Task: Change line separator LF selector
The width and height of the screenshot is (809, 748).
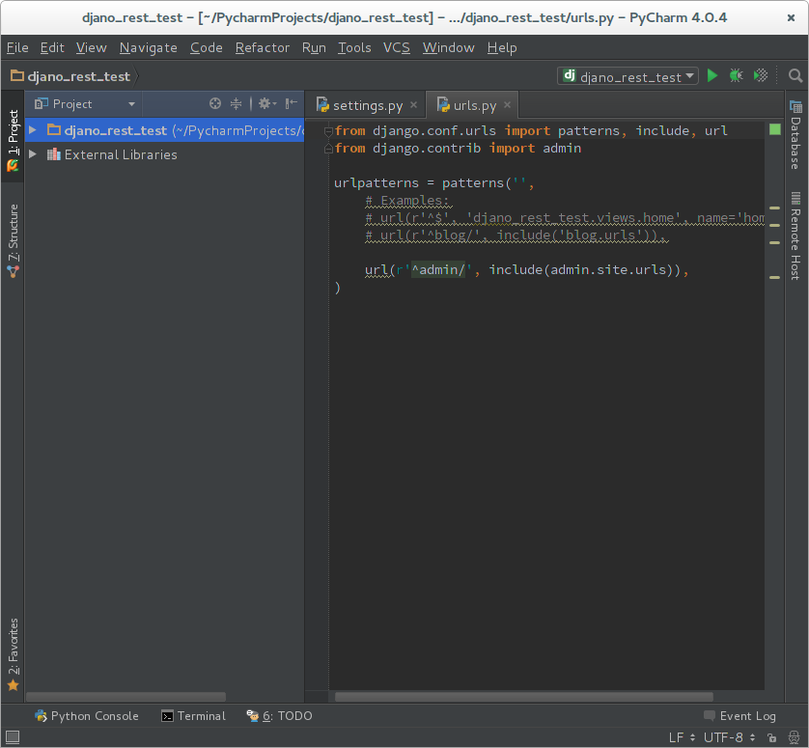Action: tap(682, 738)
